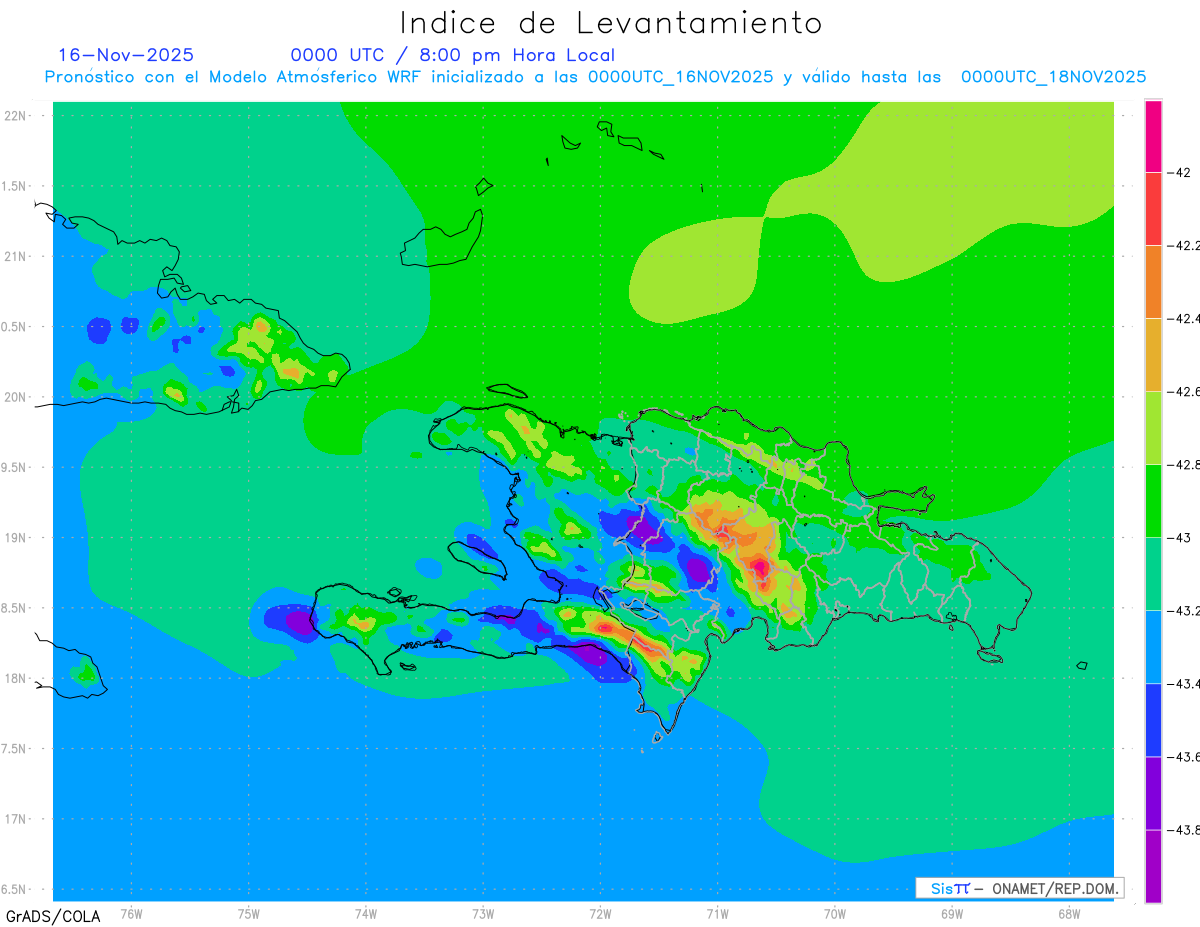Select the lime green legend swatch below -42.6
Screen dimensions: 1200x927
(1153, 428)
